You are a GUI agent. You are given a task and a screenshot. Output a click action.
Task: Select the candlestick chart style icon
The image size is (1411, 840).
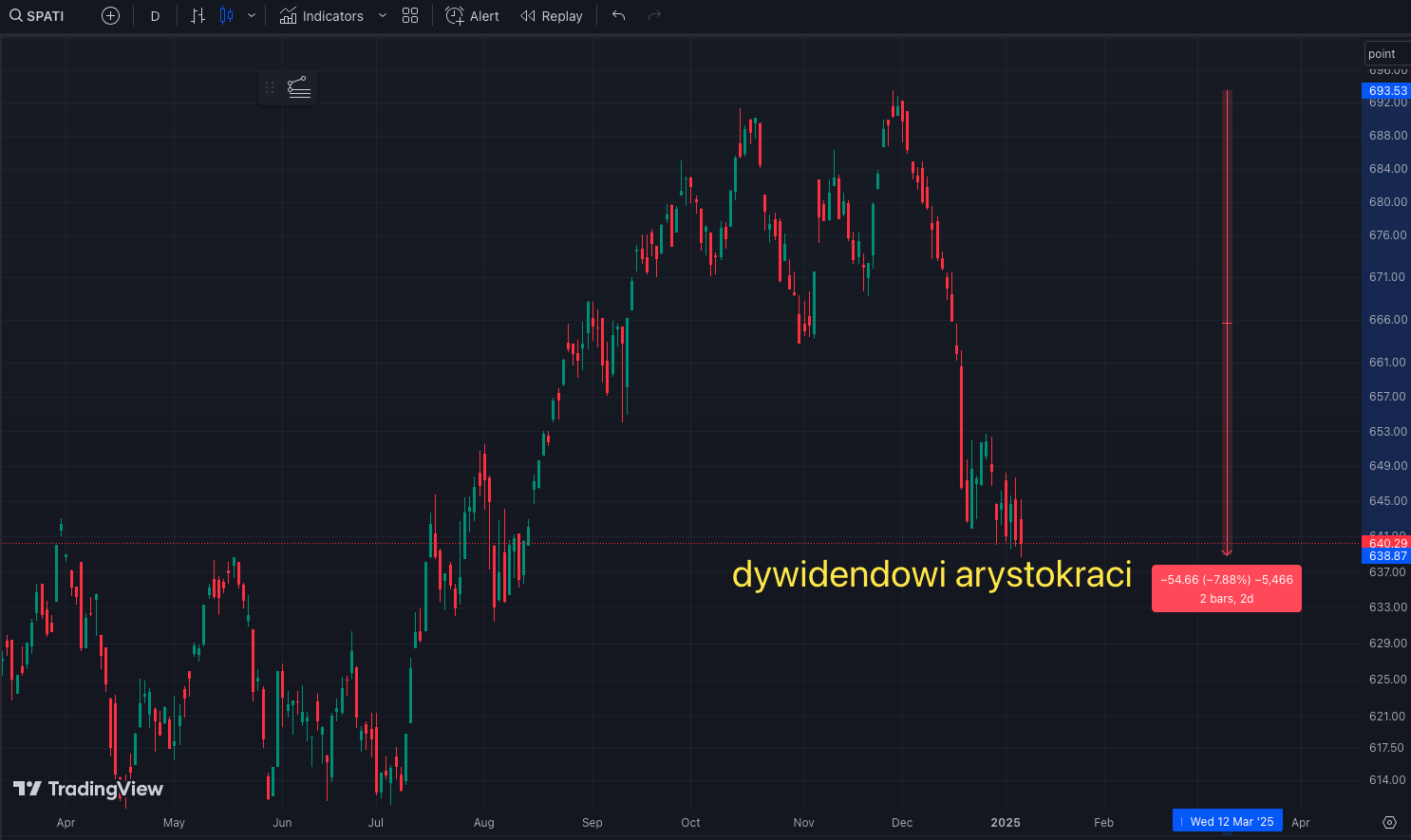pos(226,16)
